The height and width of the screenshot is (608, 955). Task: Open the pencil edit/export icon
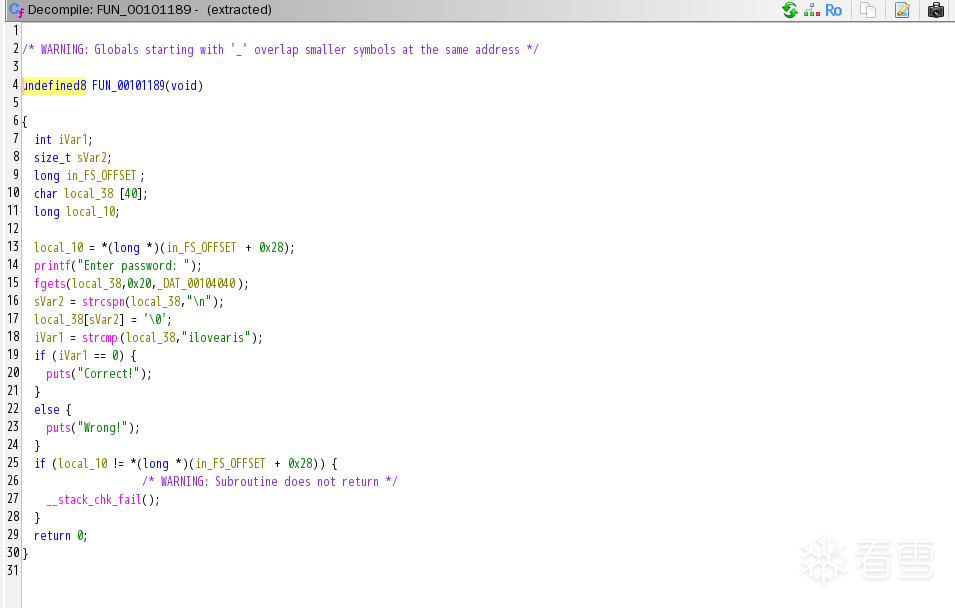click(x=902, y=10)
